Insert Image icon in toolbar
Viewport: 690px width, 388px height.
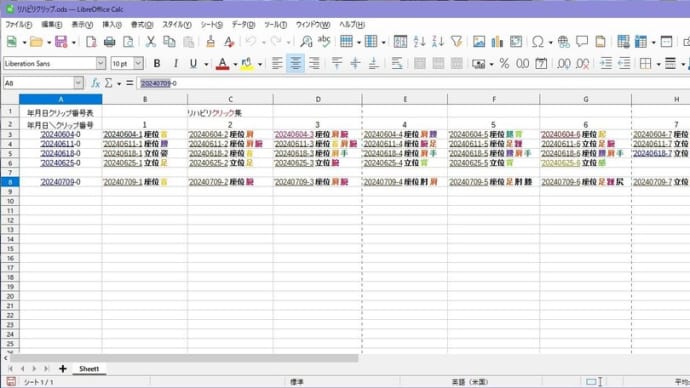479,42
